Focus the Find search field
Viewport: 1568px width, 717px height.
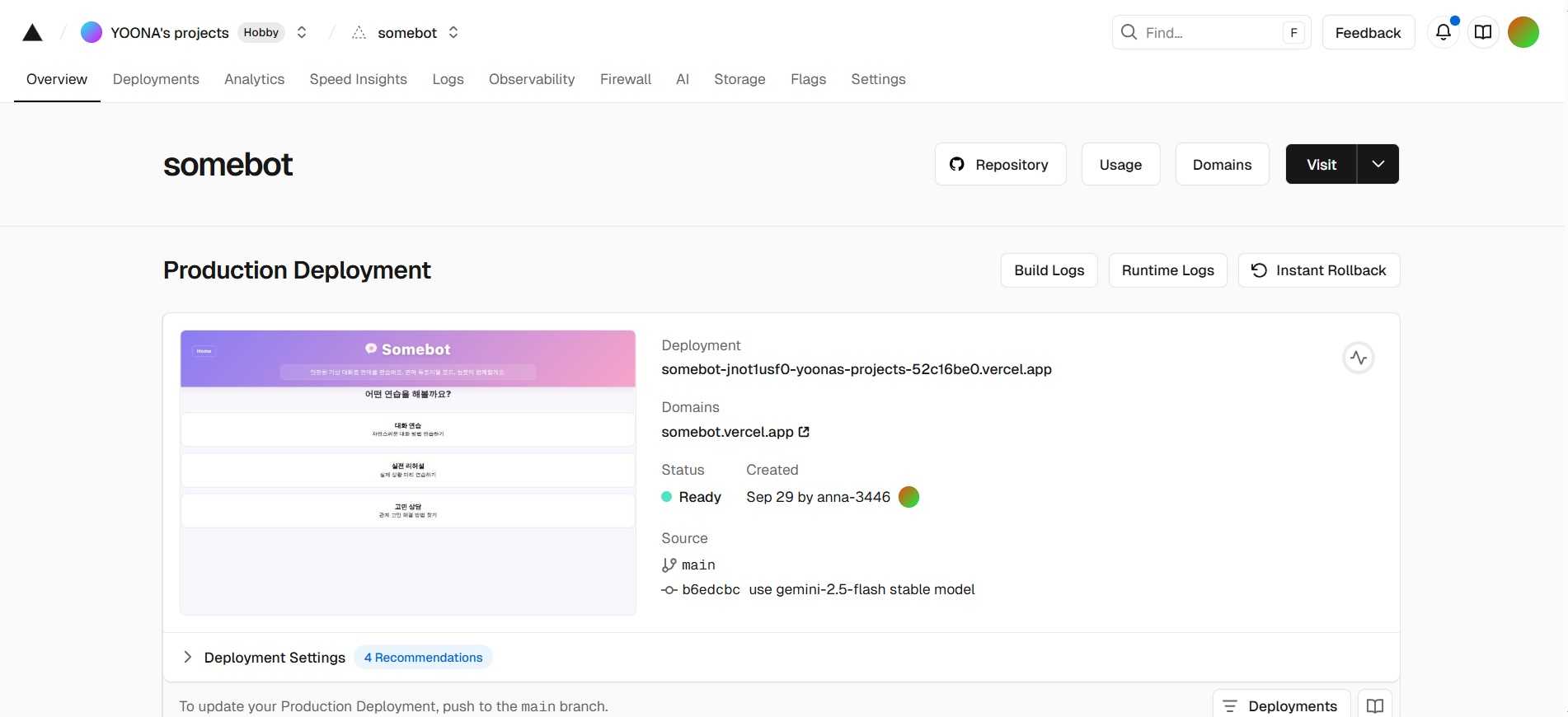(1208, 33)
